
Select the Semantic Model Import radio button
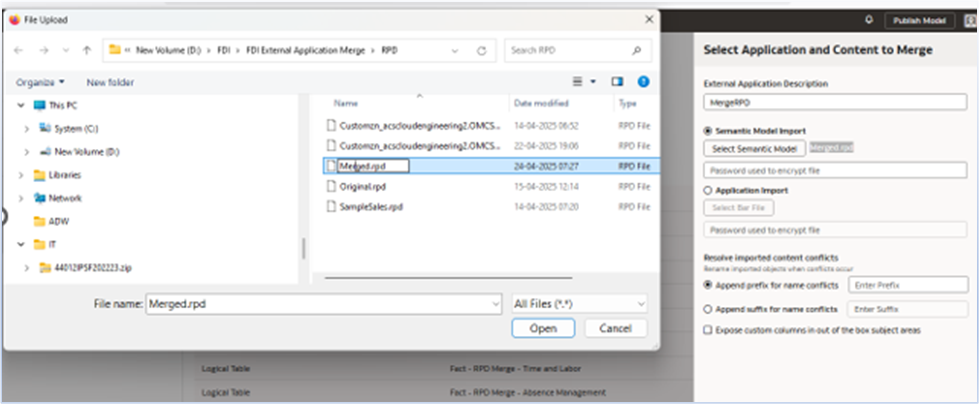click(707, 131)
